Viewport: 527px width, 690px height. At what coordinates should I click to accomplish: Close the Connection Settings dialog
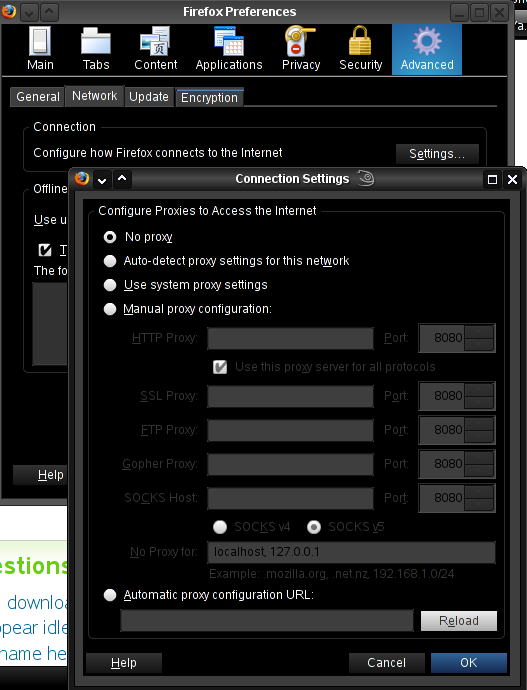(x=512, y=180)
